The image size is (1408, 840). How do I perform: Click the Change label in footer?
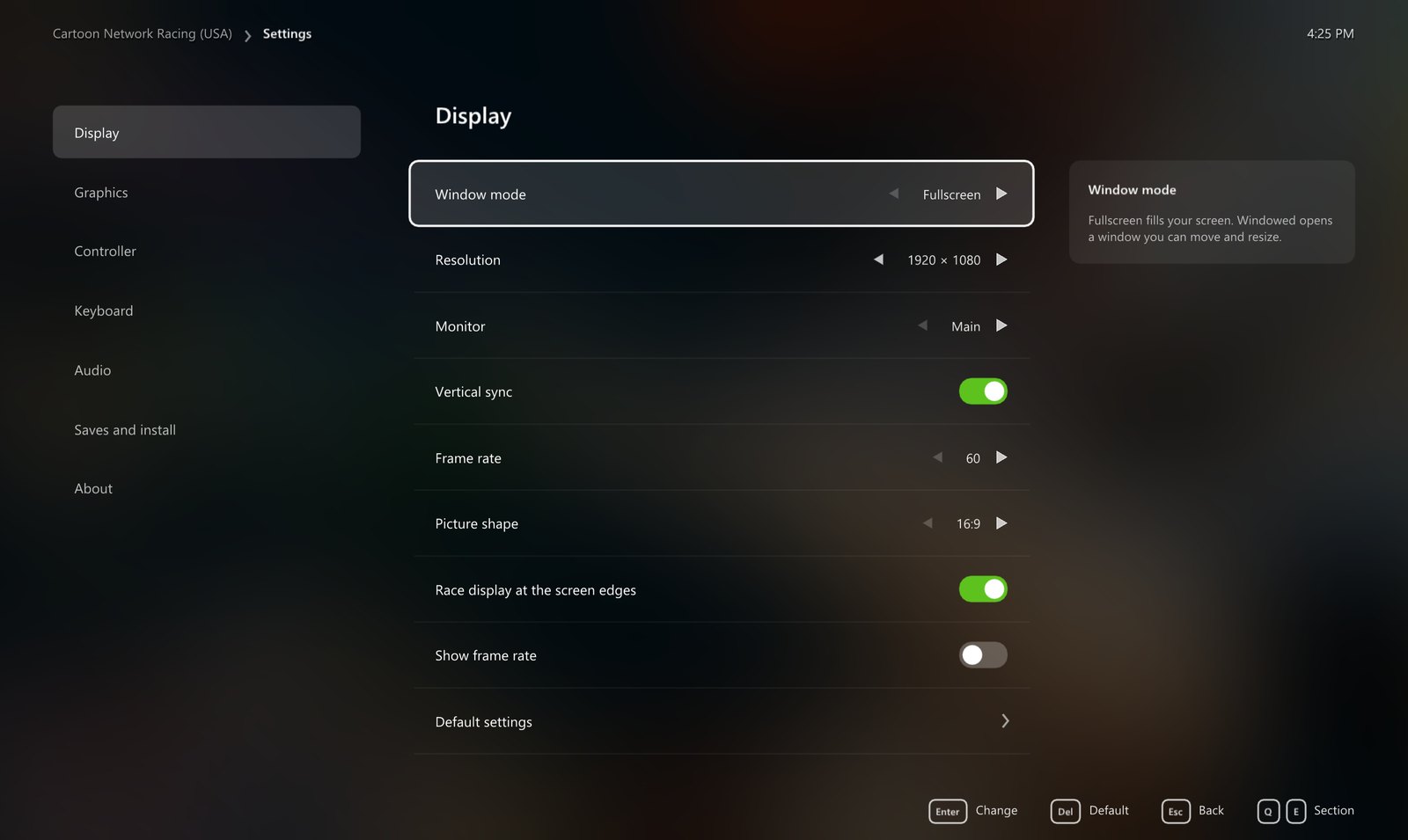(x=996, y=810)
